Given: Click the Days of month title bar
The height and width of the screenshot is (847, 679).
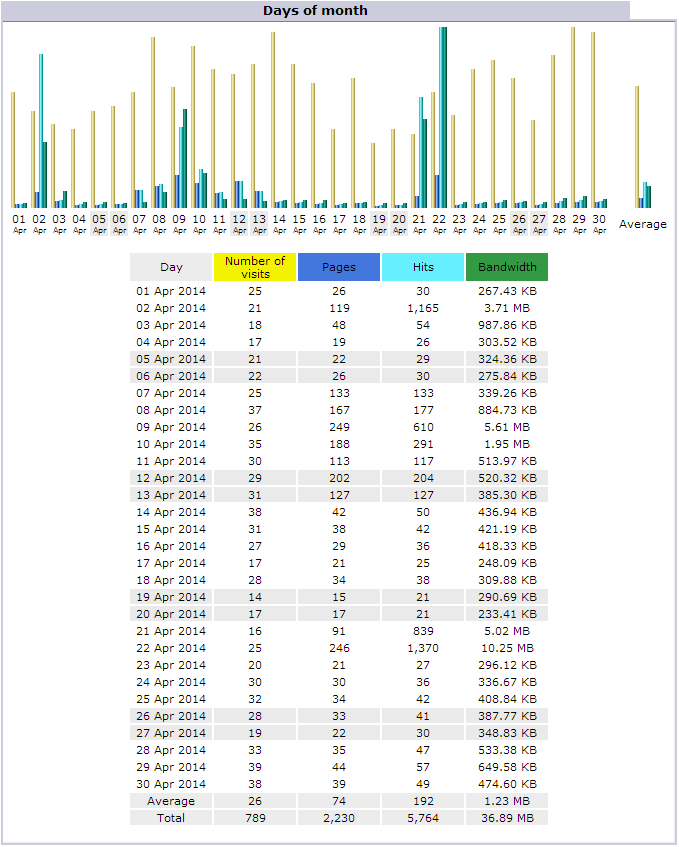Looking at the screenshot, I should pos(315,11).
